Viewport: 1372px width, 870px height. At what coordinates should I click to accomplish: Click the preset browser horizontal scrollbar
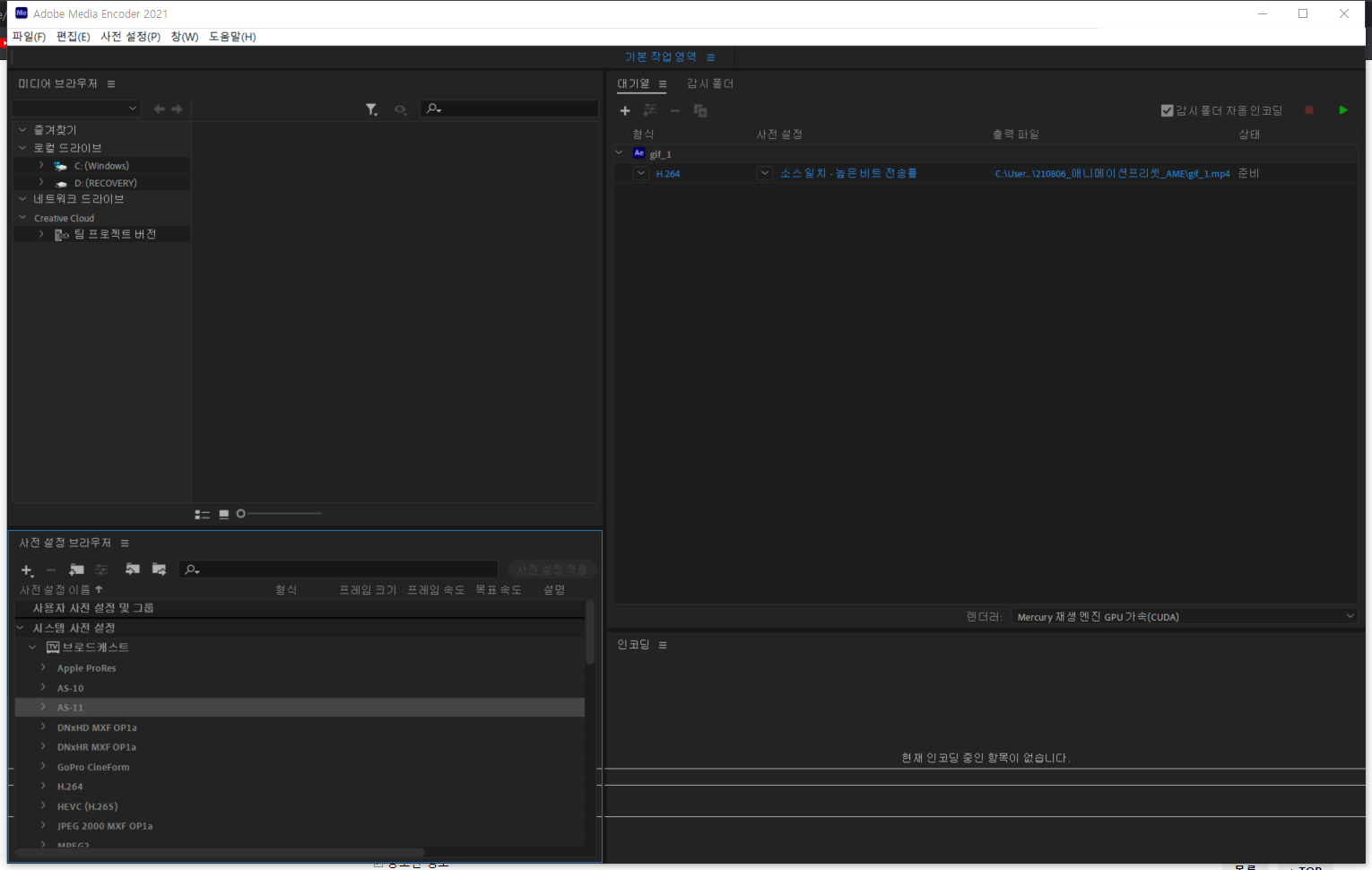coord(220,853)
